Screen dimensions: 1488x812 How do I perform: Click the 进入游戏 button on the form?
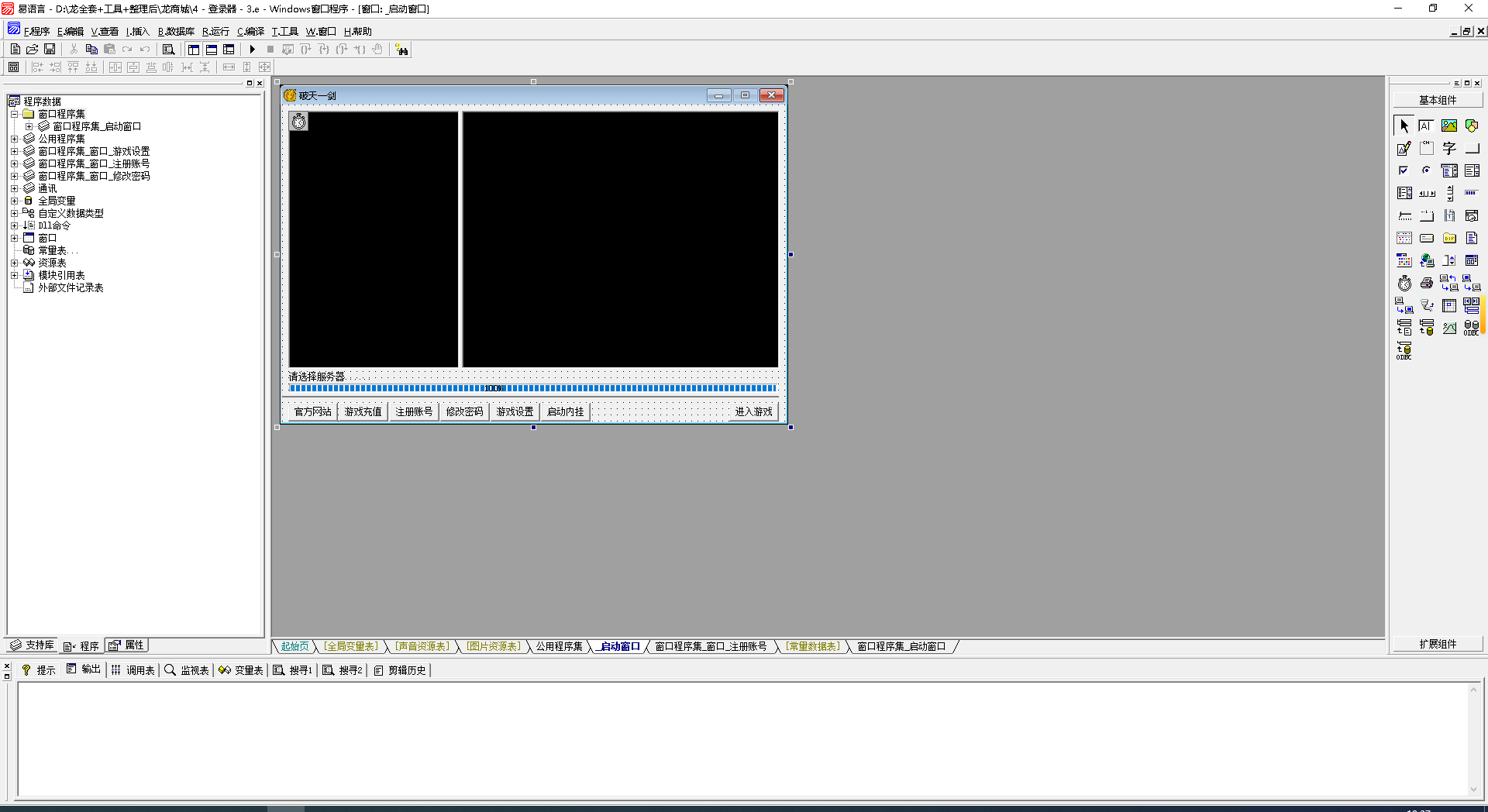(753, 411)
